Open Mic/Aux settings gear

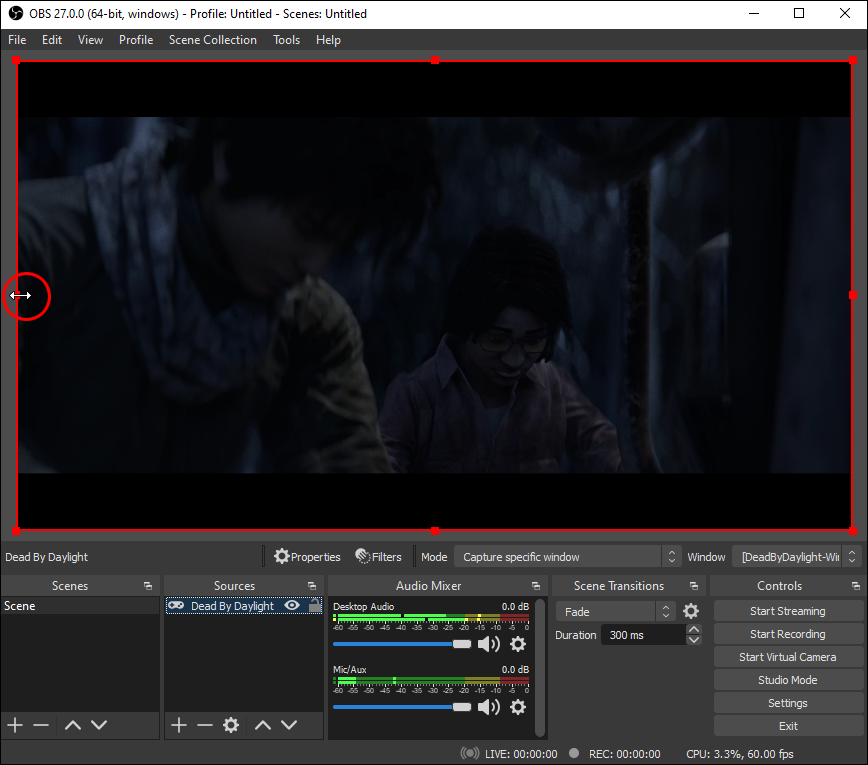pos(518,707)
